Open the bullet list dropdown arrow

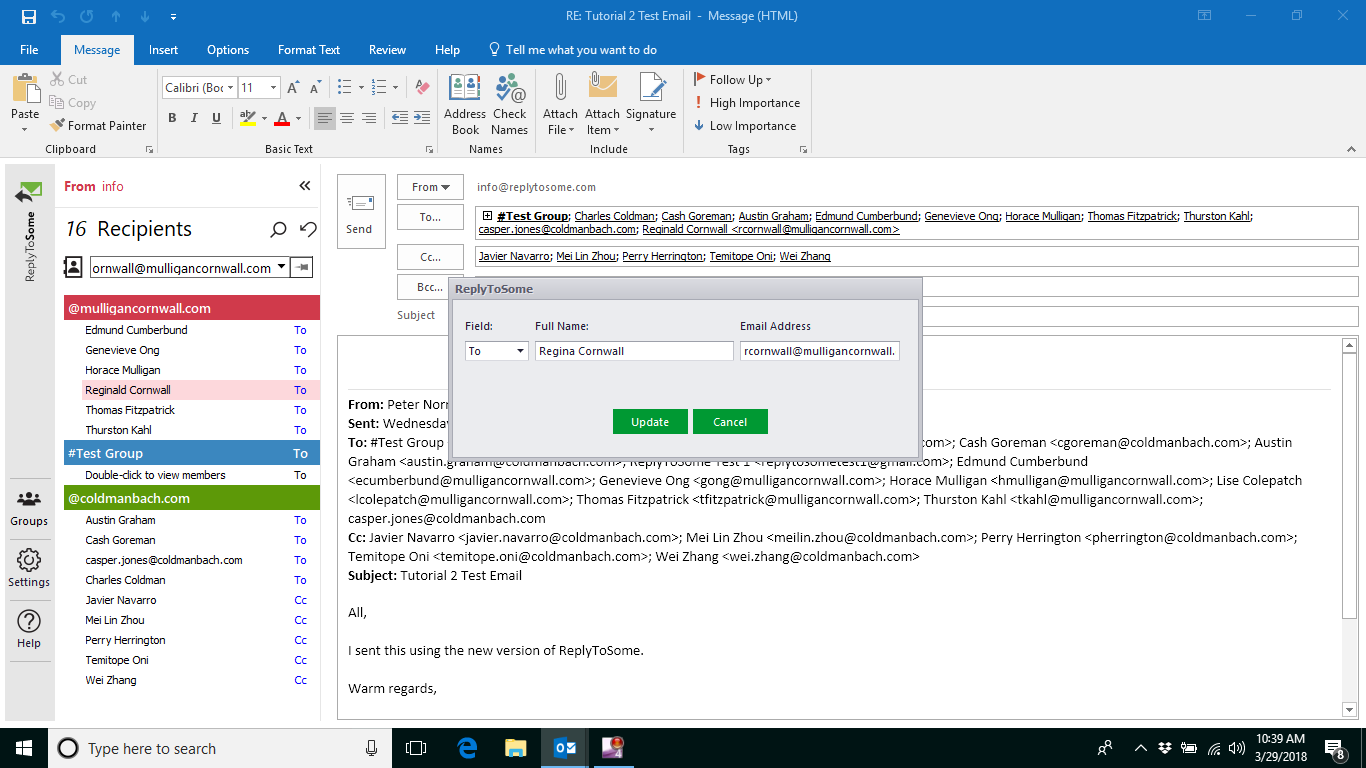tap(362, 88)
